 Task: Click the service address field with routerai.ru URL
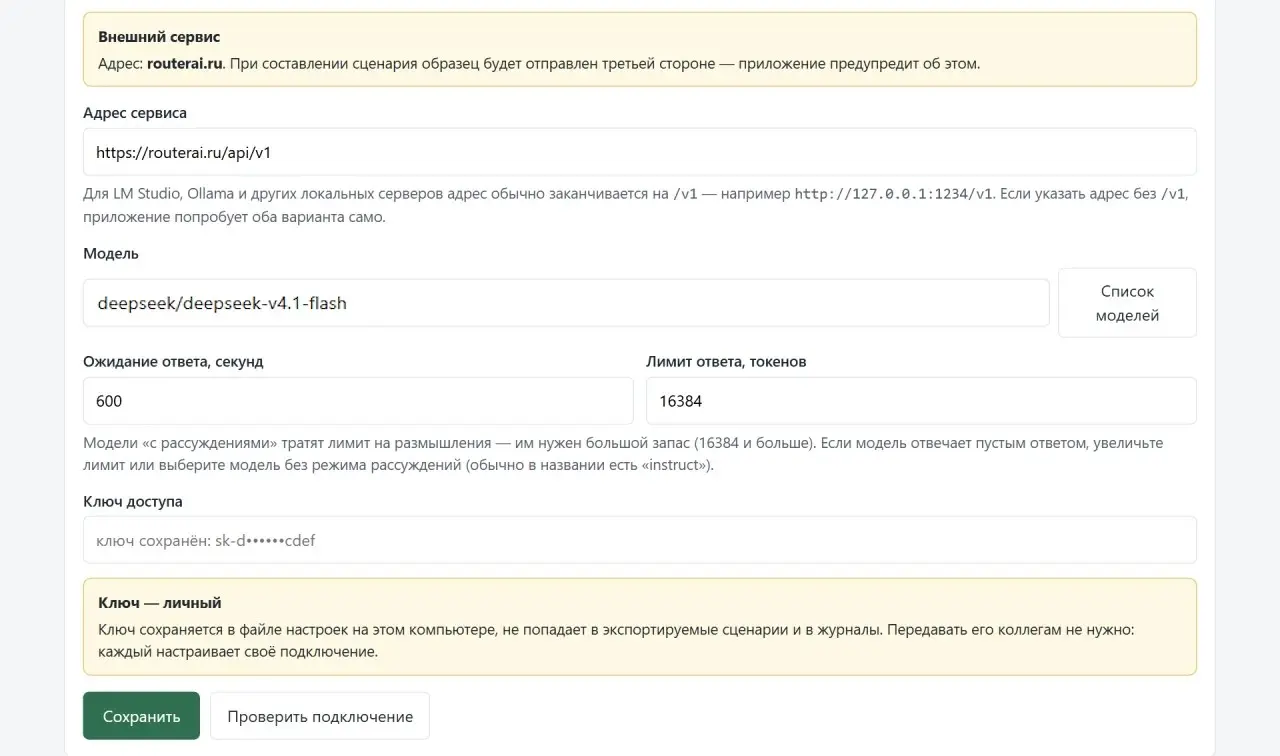point(640,152)
